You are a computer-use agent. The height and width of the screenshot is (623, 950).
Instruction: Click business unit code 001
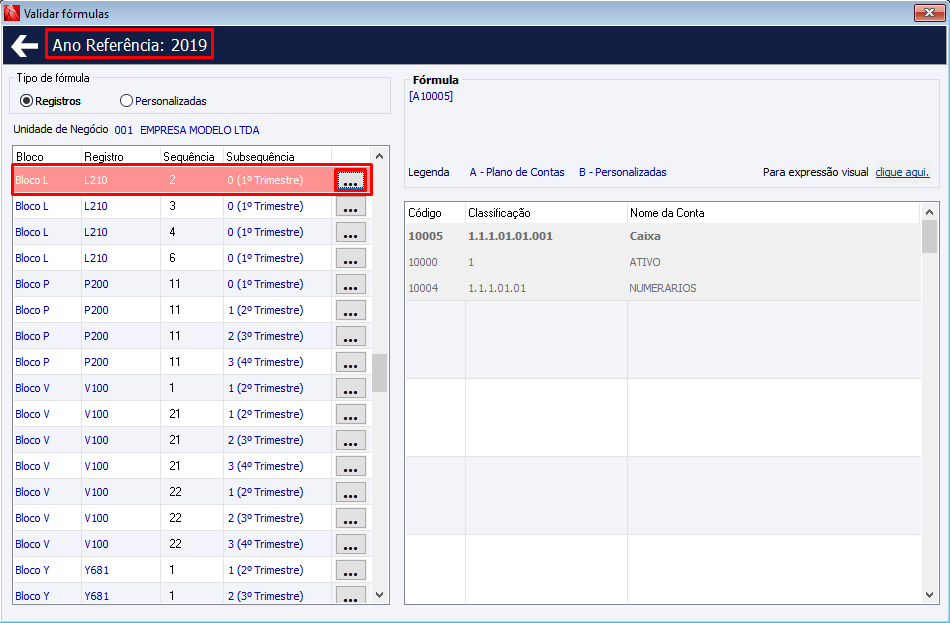point(124,130)
